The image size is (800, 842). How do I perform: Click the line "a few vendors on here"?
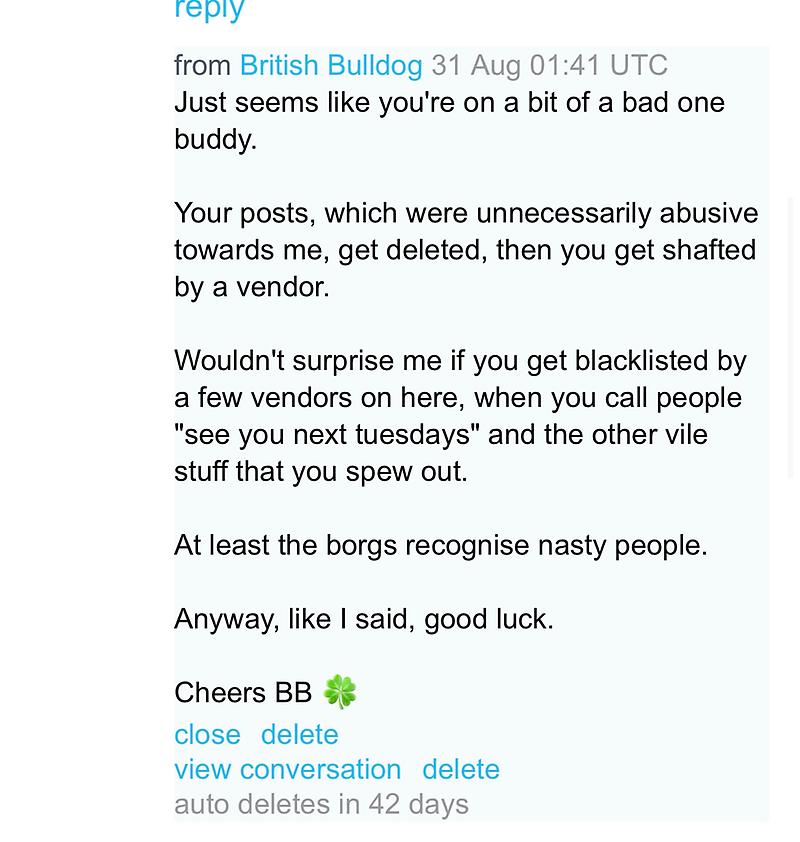pos(457,397)
